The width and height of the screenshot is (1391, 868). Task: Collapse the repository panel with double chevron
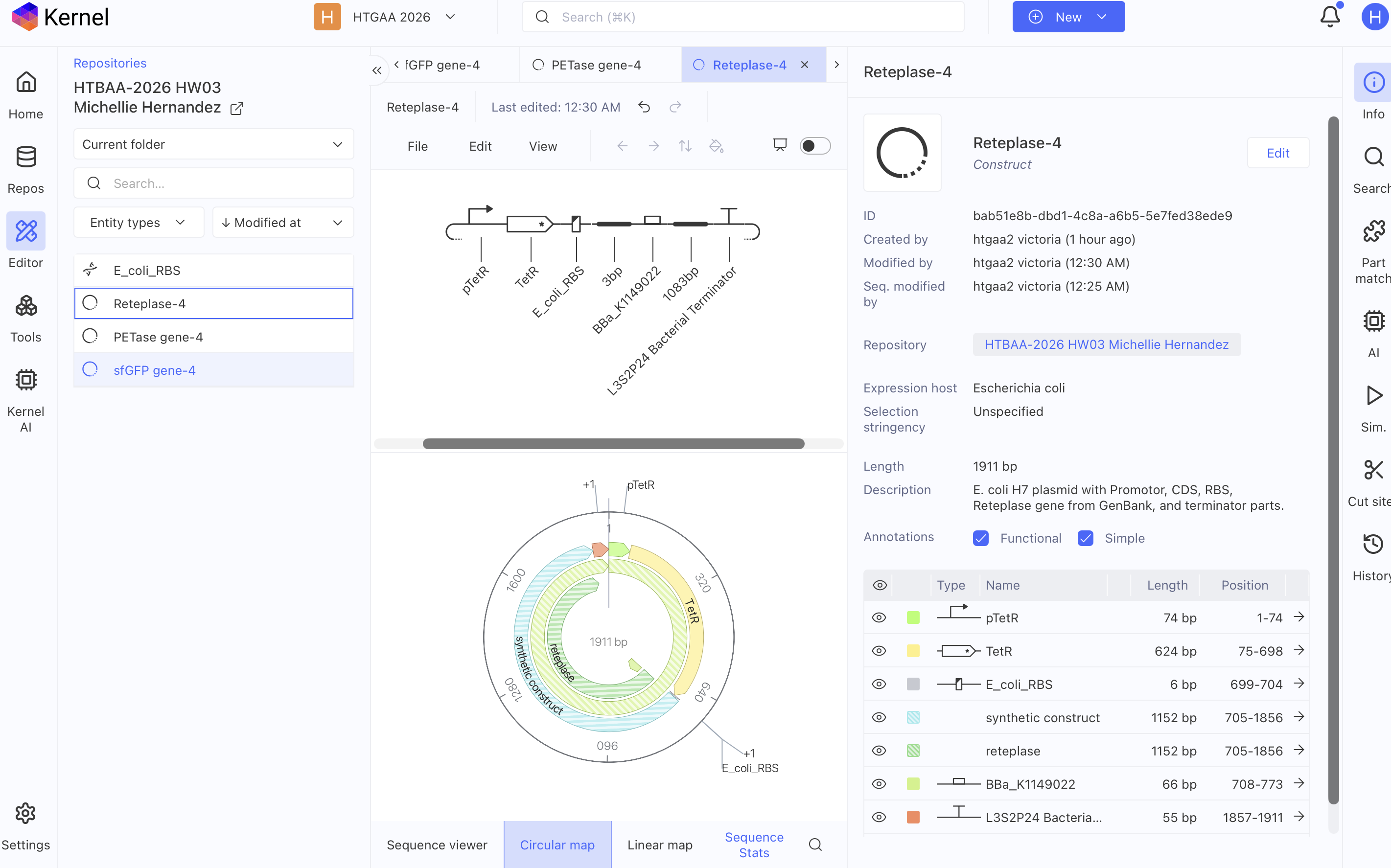tap(376, 70)
